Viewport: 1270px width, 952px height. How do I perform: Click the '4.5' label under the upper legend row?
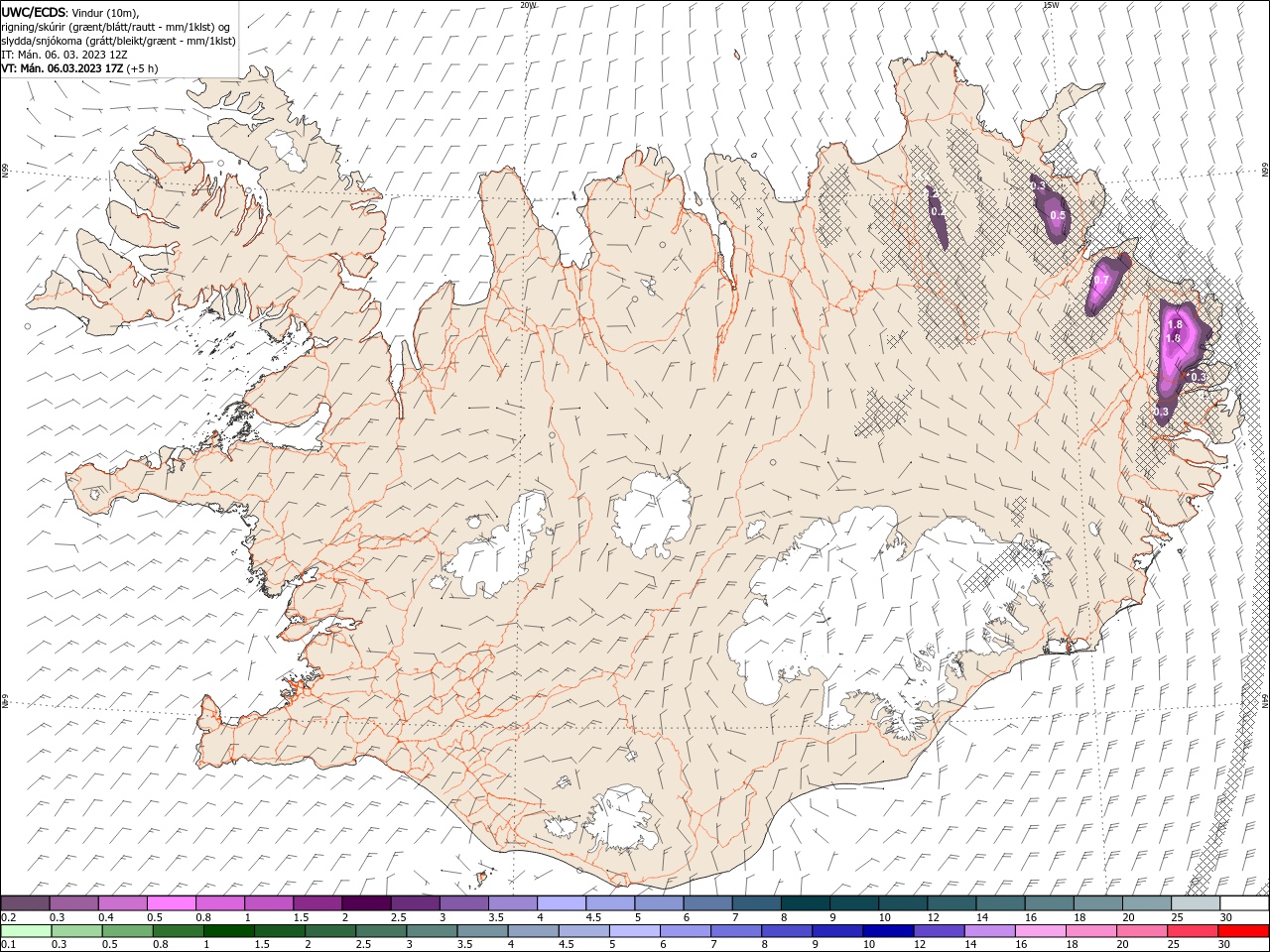point(594,917)
